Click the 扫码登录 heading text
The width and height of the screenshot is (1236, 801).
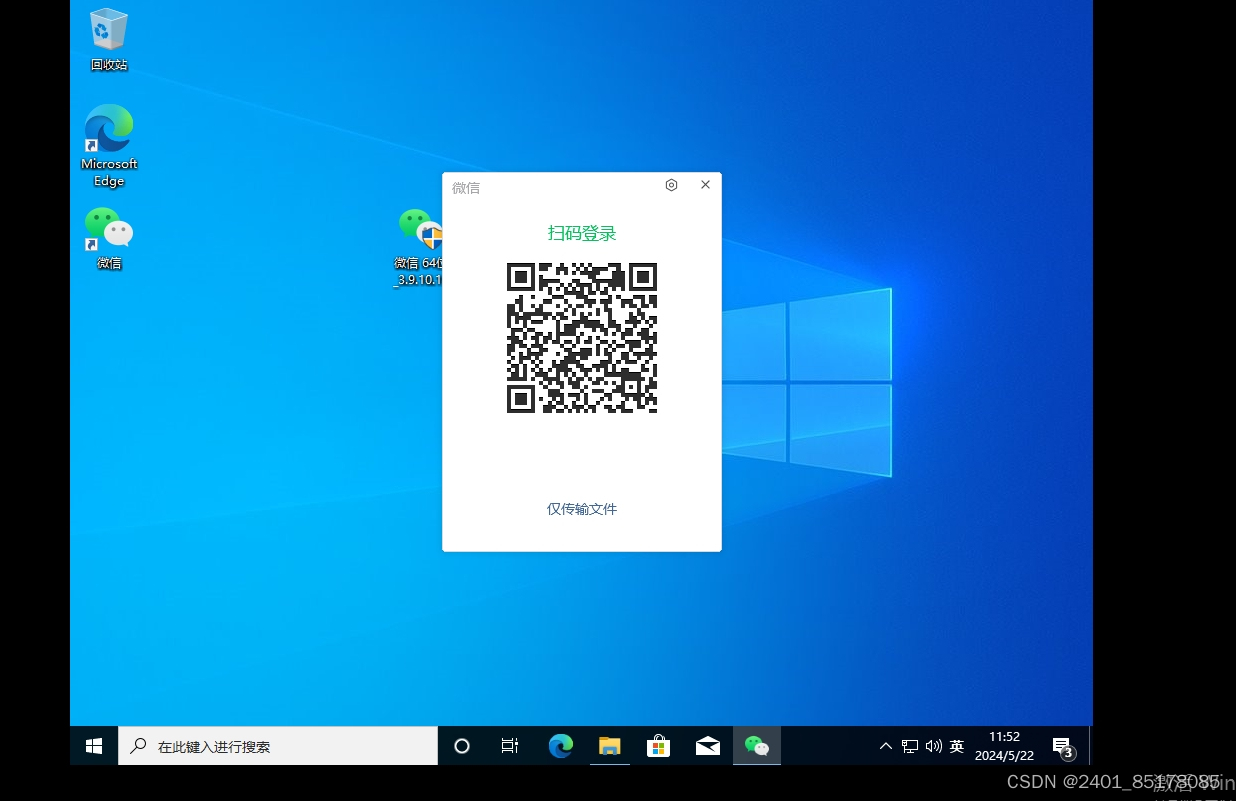coord(582,233)
